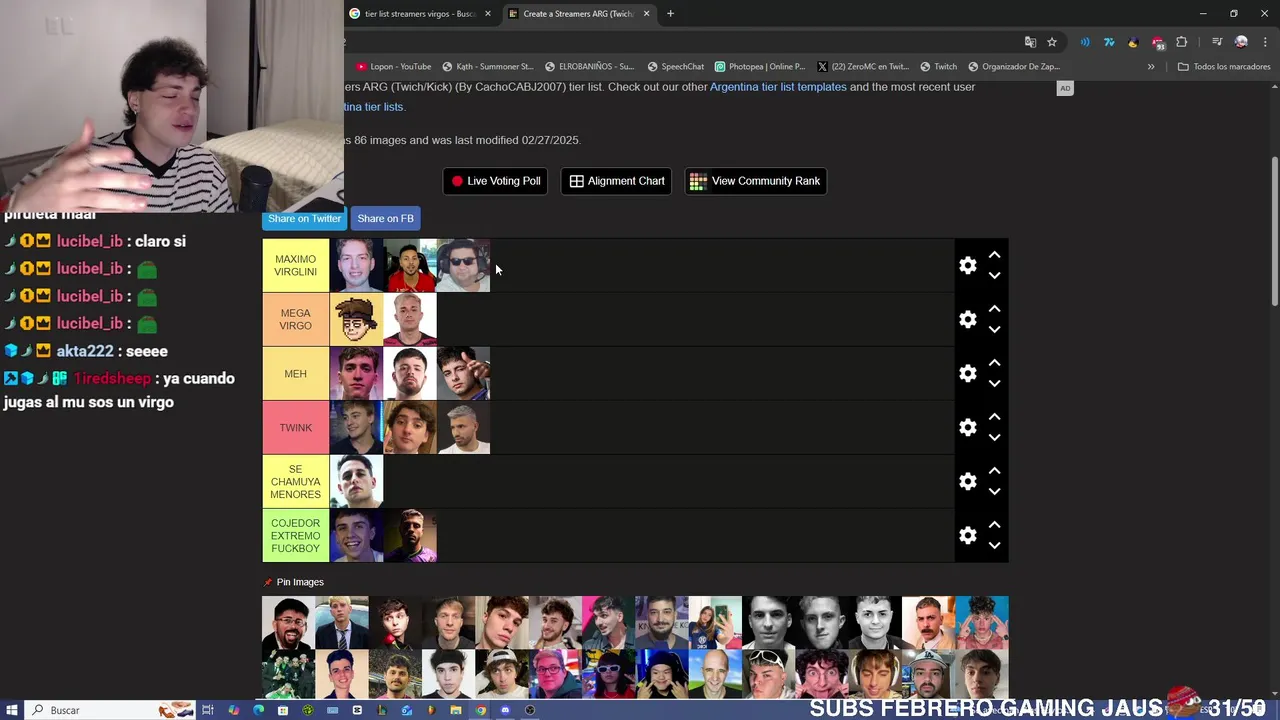Image resolution: width=1280 pixels, height=720 pixels.
Task: Open Photopea bookmark
Action: click(760, 67)
